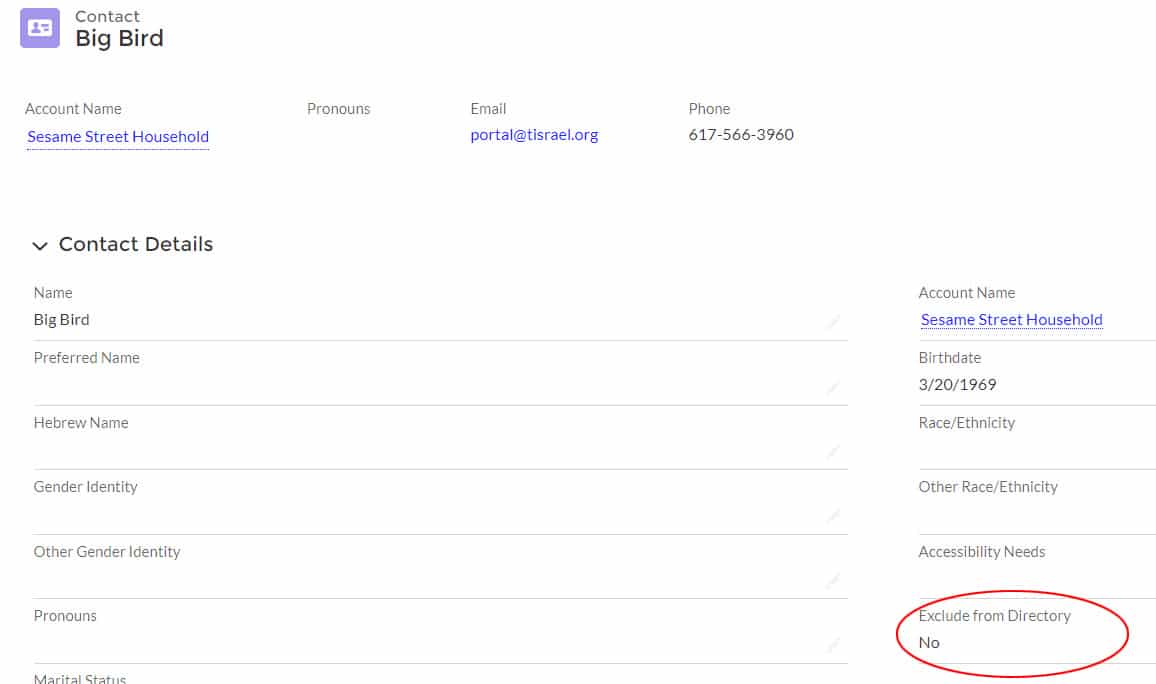The width and height of the screenshot is (1156, 684).
Task: Click the purple Contact record icon
Action: [39, 28]
